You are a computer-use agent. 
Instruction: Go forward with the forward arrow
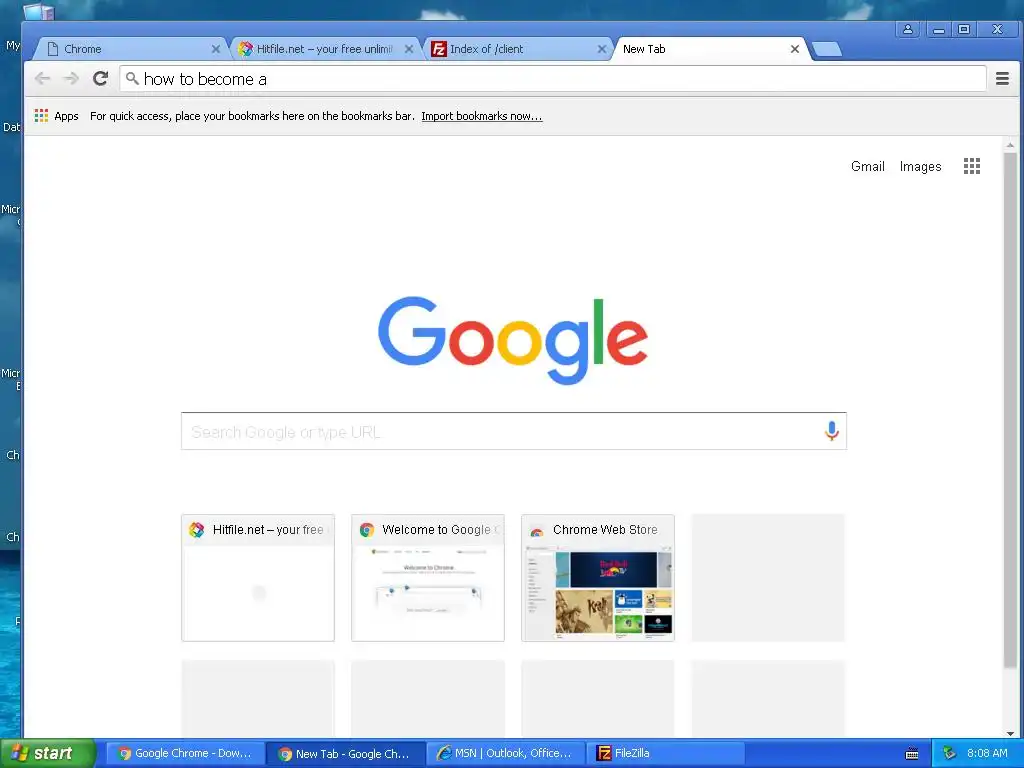pyautogui.click(x=71, y=79)
